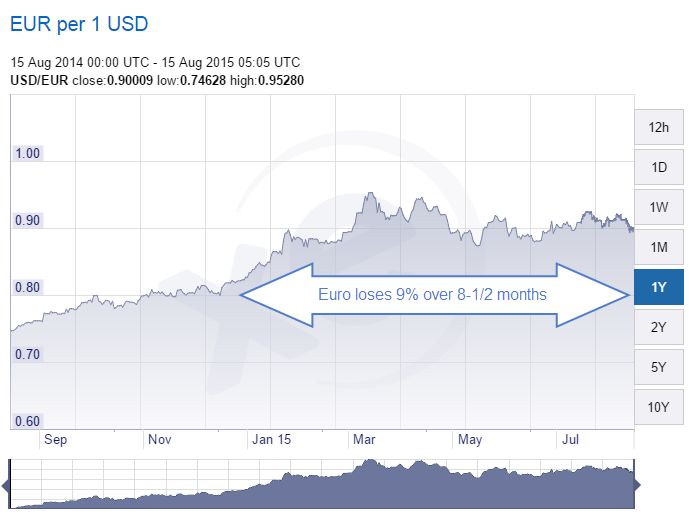The height and width of the screenshot is (521, 689).
Task: Choose the 1W time range
Action: coord(658,207)
